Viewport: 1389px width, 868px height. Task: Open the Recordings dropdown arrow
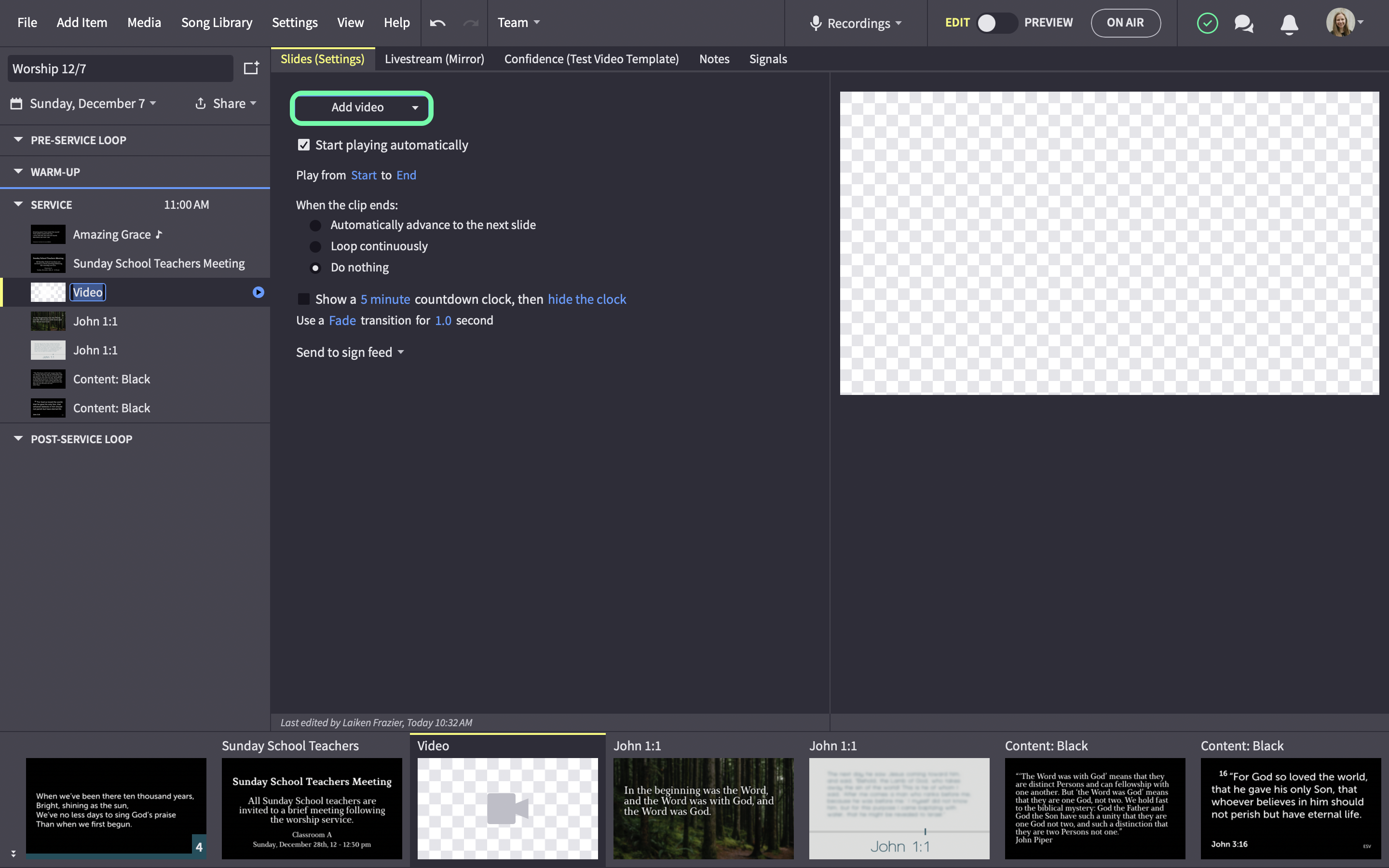click(x=898, y=24)
